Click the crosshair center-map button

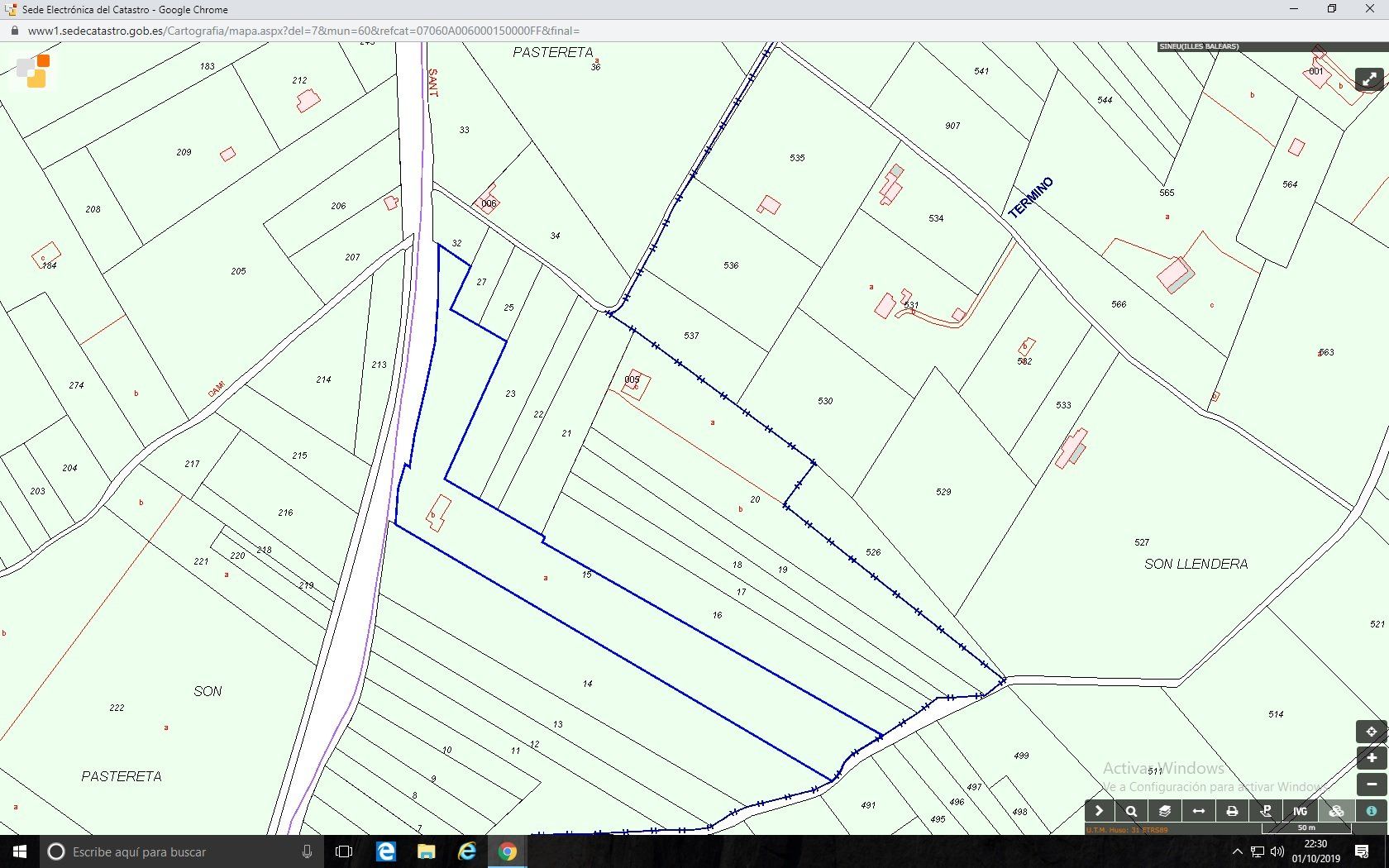pos(1371,732)
